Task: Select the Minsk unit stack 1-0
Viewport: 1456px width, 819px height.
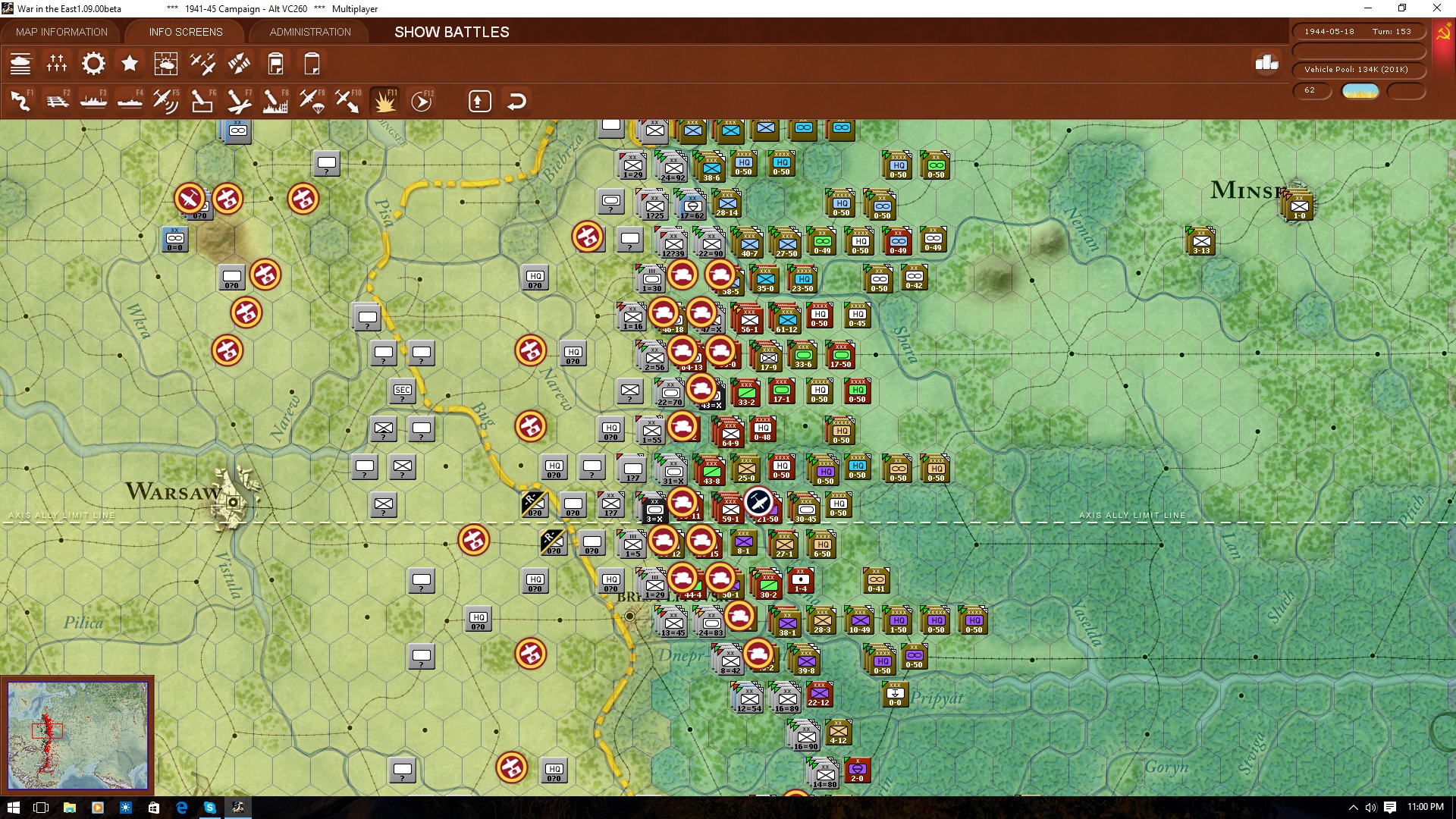Action: pyautogui.click(x=1299, y=206)
